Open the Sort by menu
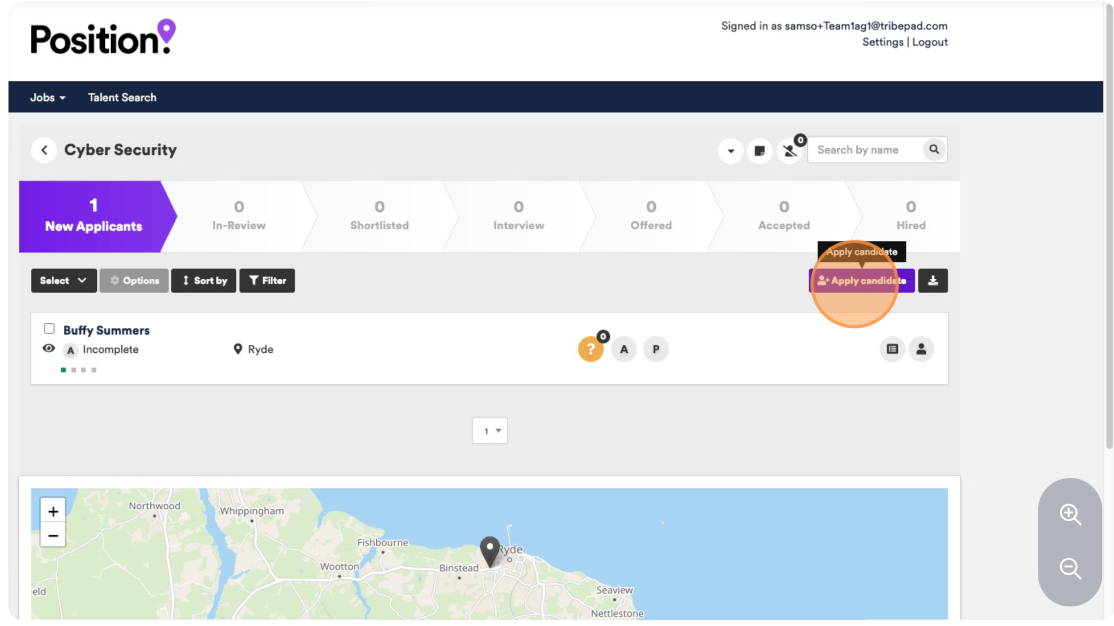Image resolution: width=1114 pixels, height=626 pixels. [204, 281]
